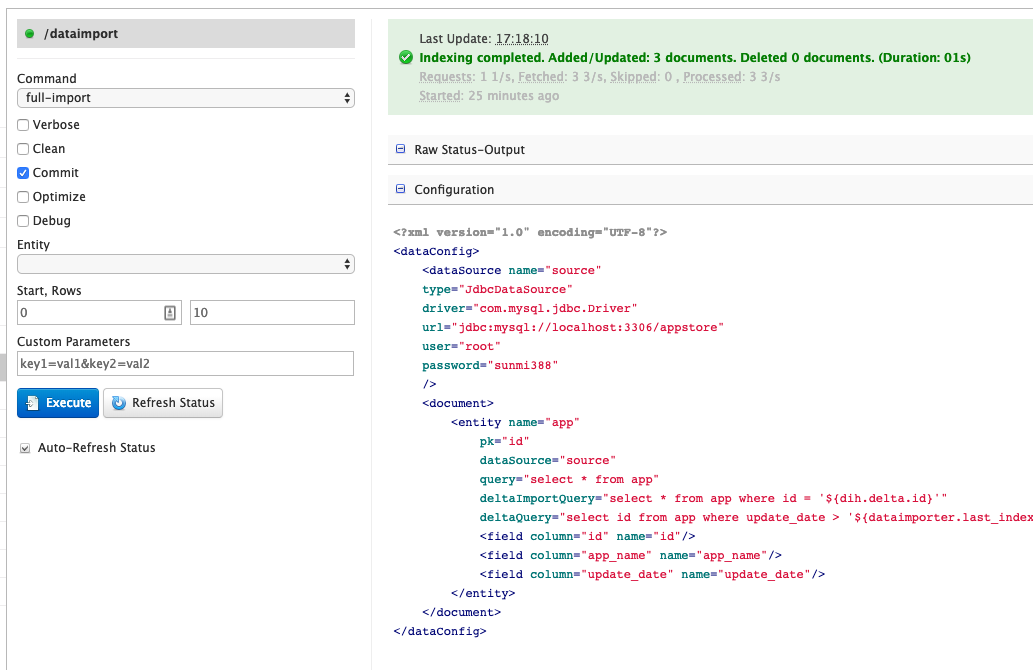The height and width of the screenshot is (670, 1033).
Task: Click the Execute button
Action: pos(58,403)
